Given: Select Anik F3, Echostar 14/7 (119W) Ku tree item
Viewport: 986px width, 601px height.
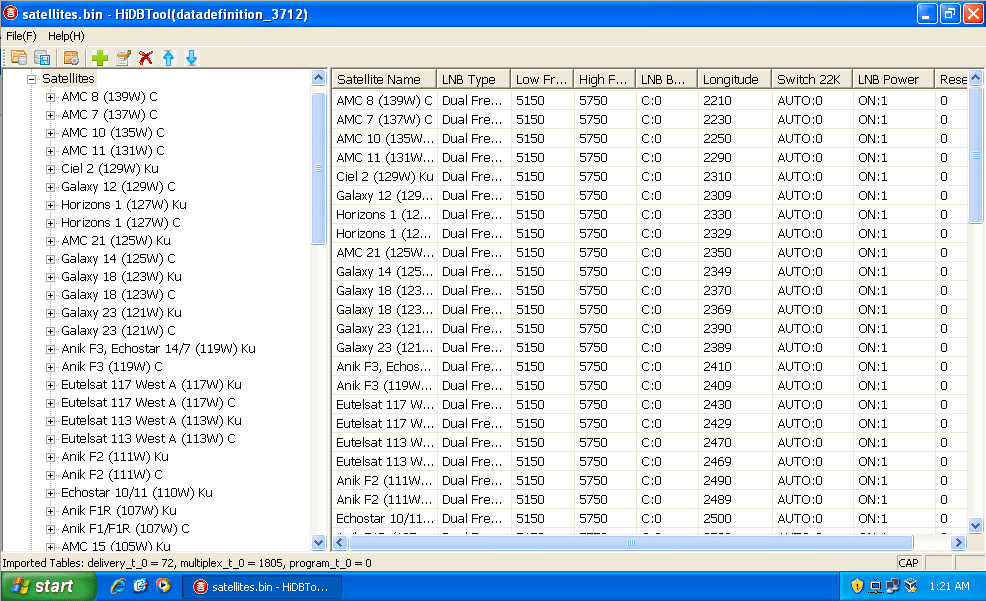Looking at the screenshot, I should (158, 349).
